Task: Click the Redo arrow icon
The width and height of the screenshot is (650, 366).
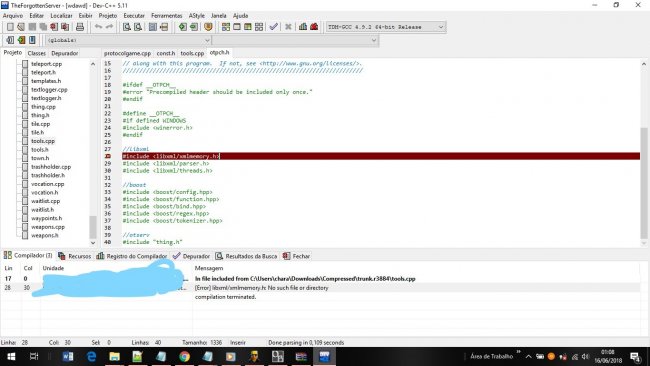Action: pos(109,27)
